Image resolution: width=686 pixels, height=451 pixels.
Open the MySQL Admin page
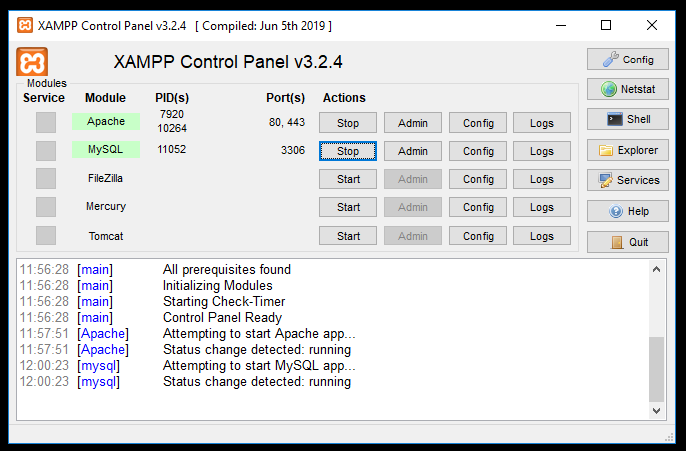click(x=413, y=151)
